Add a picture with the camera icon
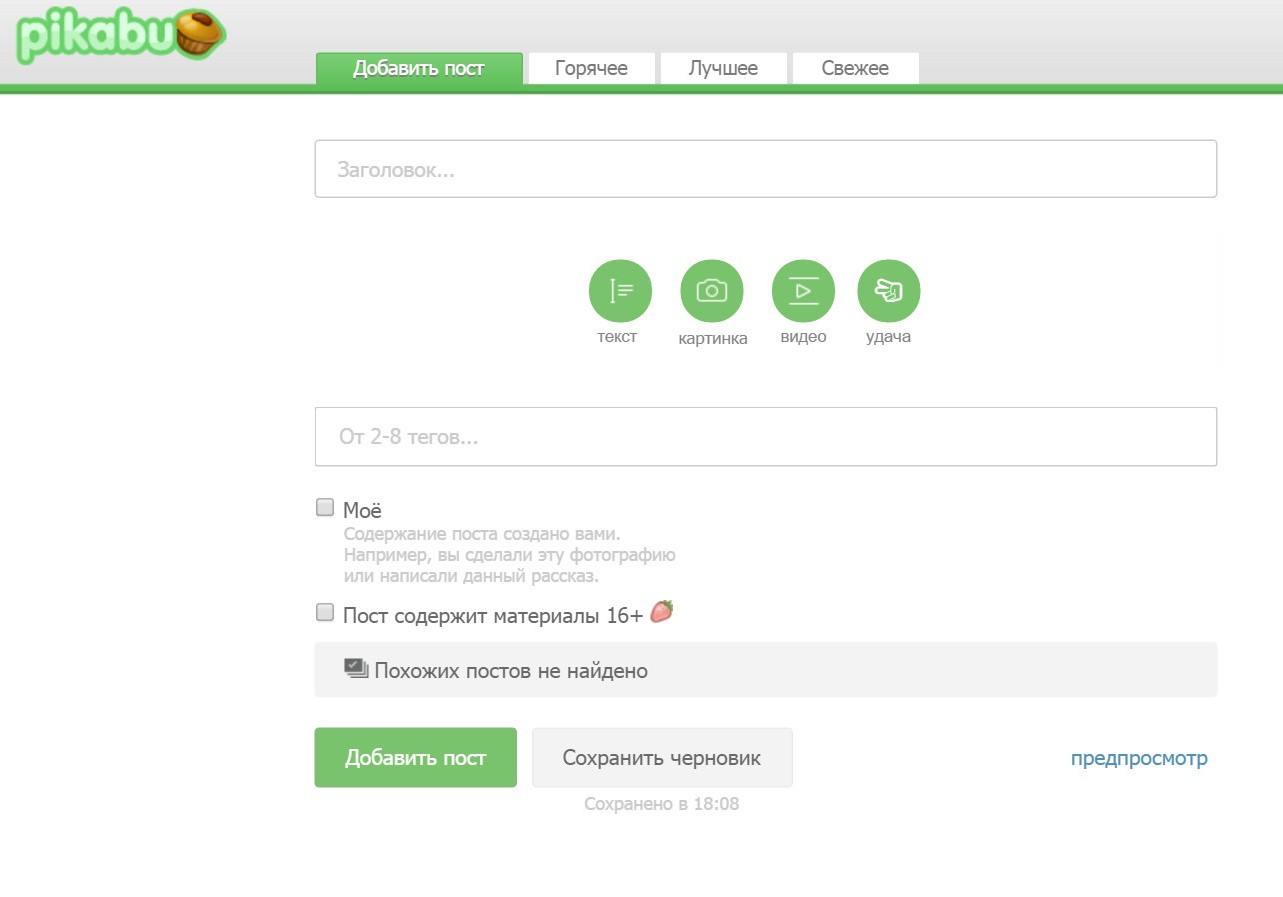 712,291
